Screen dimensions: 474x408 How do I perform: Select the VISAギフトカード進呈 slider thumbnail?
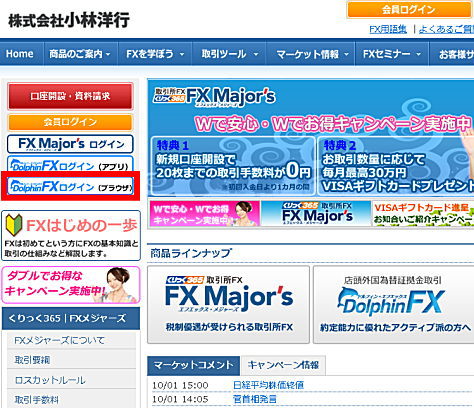pos(423,213)
